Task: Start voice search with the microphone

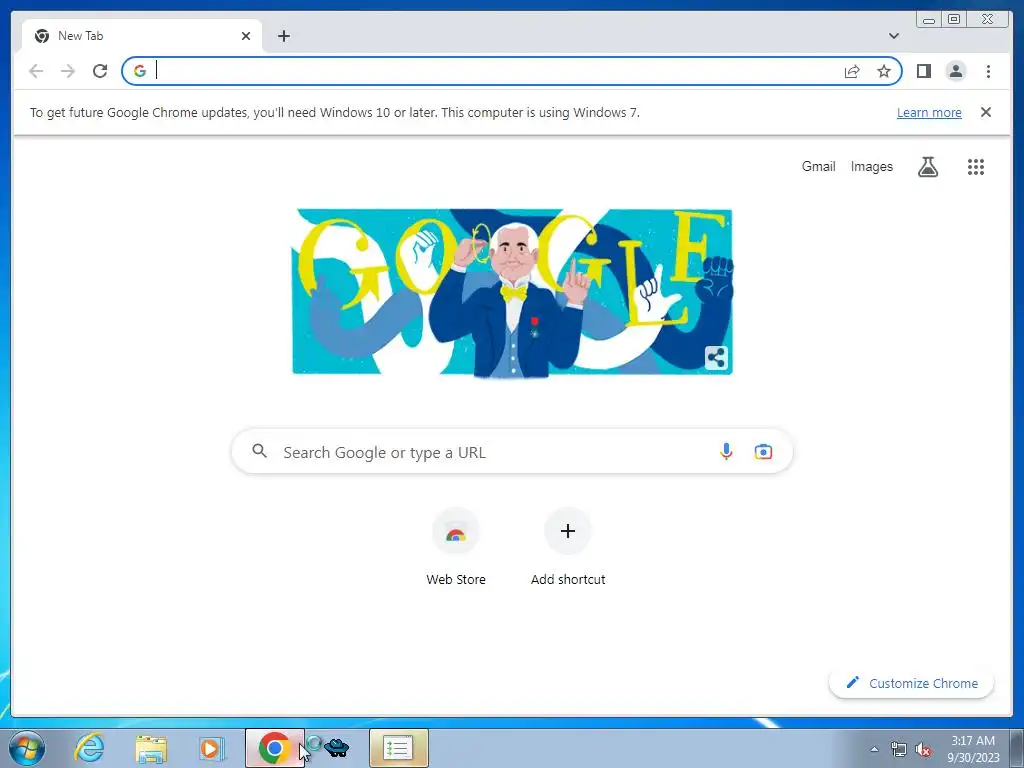Action: [726, 451]
